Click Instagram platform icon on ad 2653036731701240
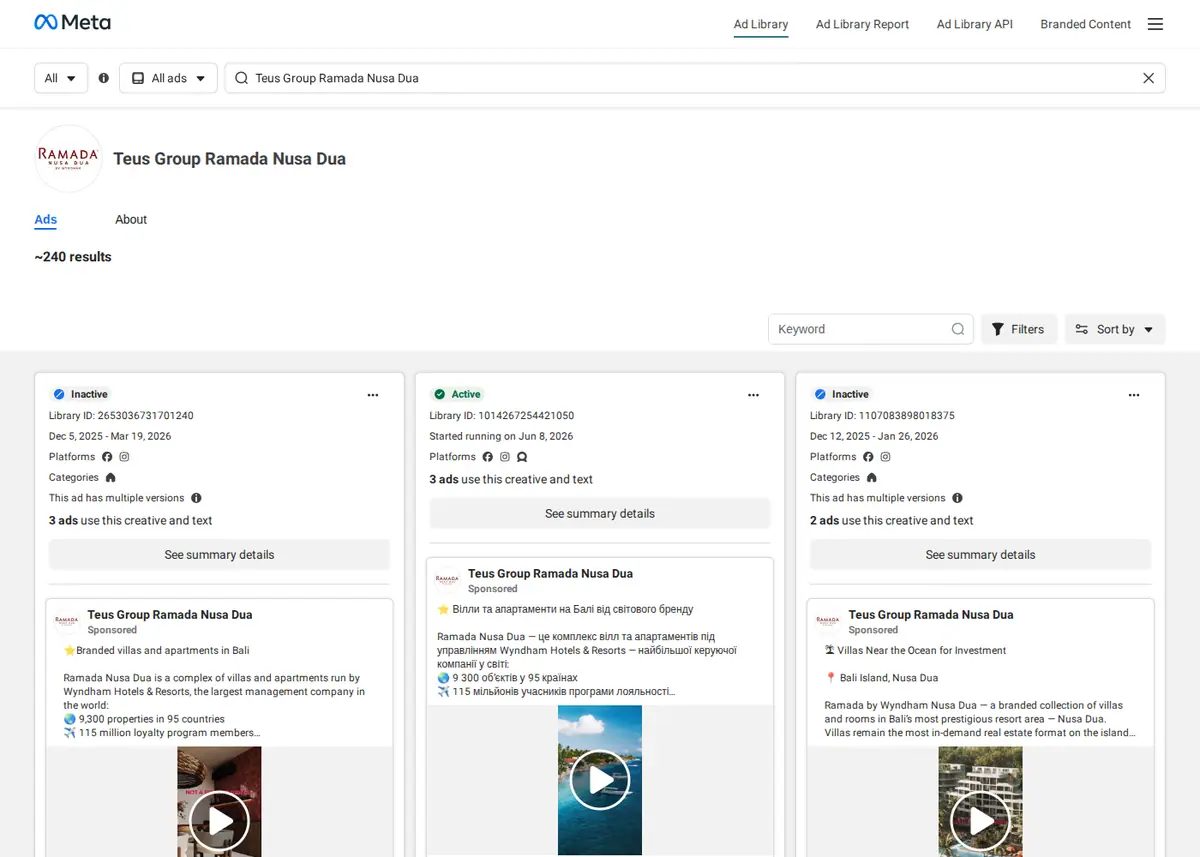This screenshot has height=857, width=1200. 124,457
